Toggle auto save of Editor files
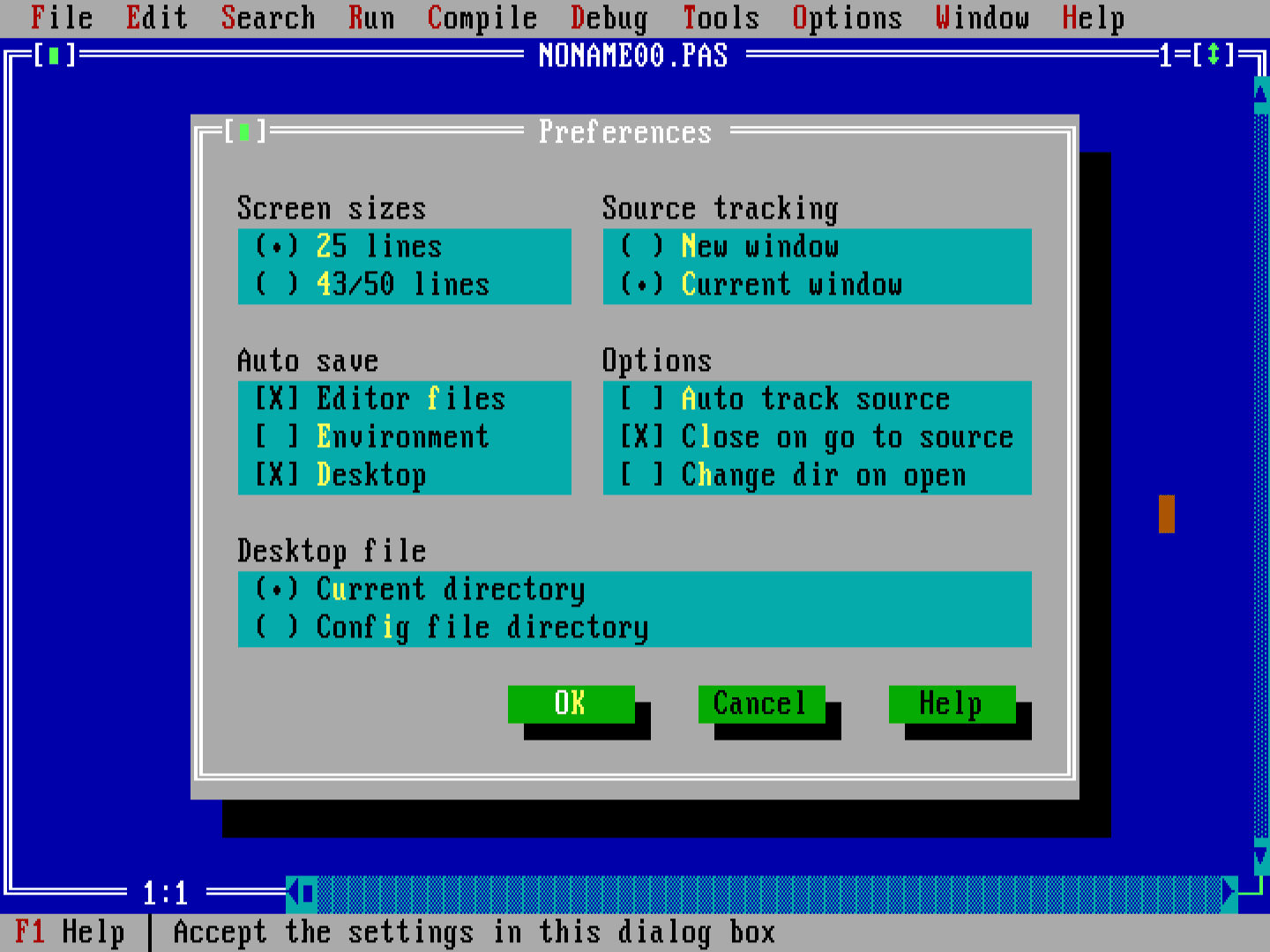Image resolution: width=1270 pixels, height=952 pixels. point(380,399)
